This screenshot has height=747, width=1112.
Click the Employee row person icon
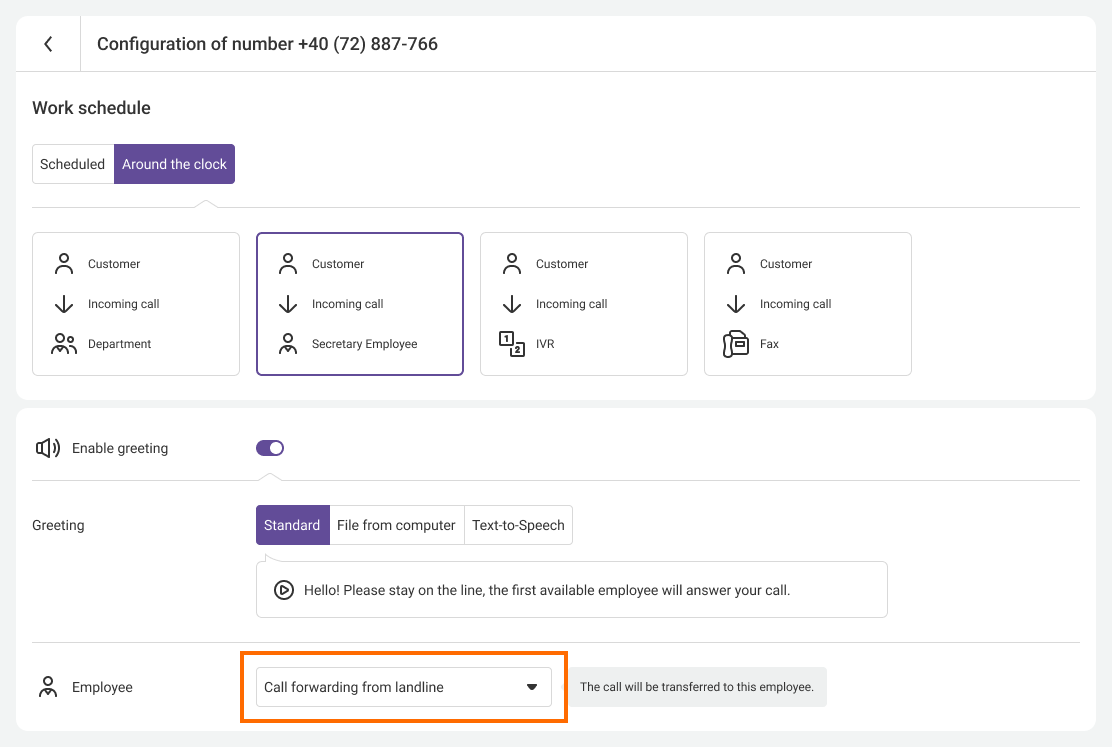(47, 687)
